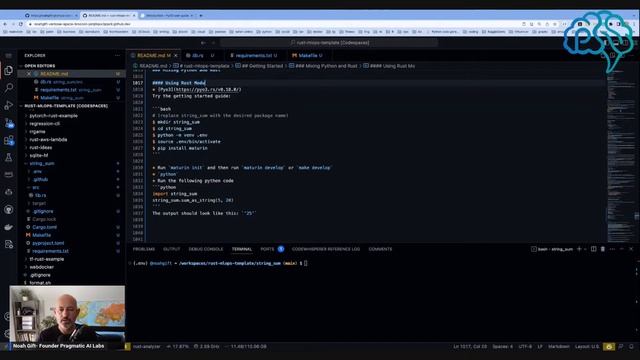Click the terminal prompt input area
The image size is (640, 360).
coord(306,264)
